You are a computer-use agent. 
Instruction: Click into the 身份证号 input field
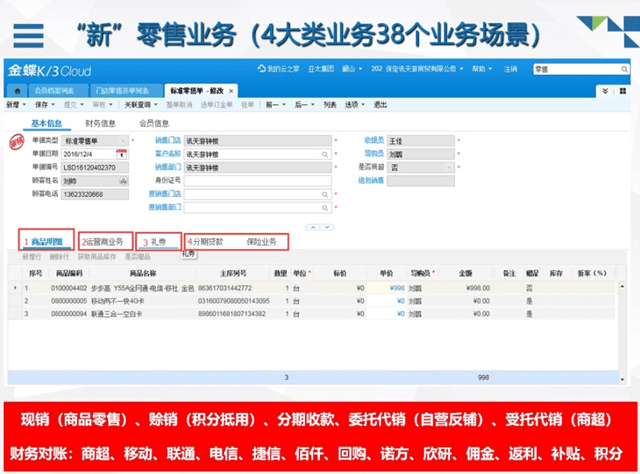258,181
